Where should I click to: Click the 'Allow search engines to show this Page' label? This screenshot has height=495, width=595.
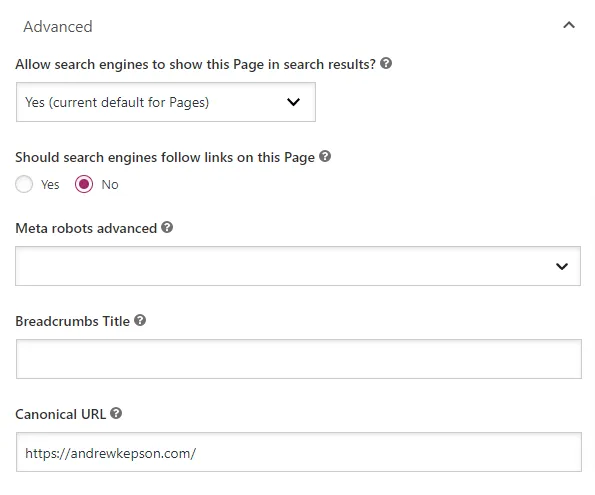pyautogui.click(x=195, y=64)
